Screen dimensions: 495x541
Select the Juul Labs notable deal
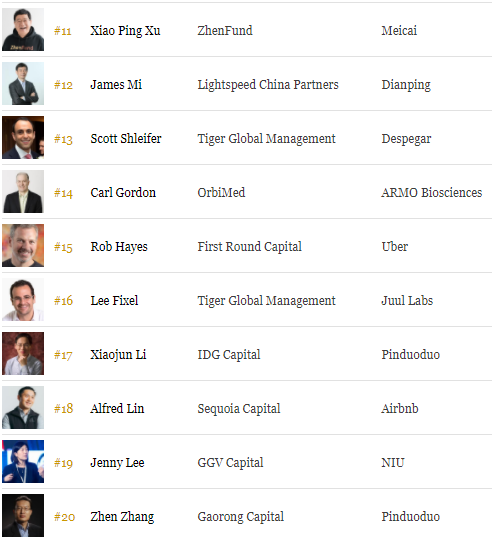(407, 301)
